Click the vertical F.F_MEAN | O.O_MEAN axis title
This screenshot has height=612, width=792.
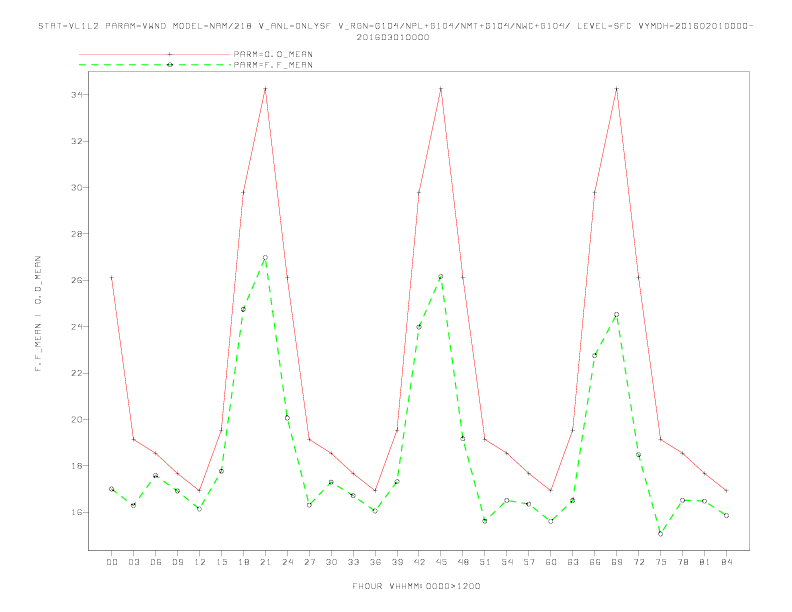[x=38, y=314]
